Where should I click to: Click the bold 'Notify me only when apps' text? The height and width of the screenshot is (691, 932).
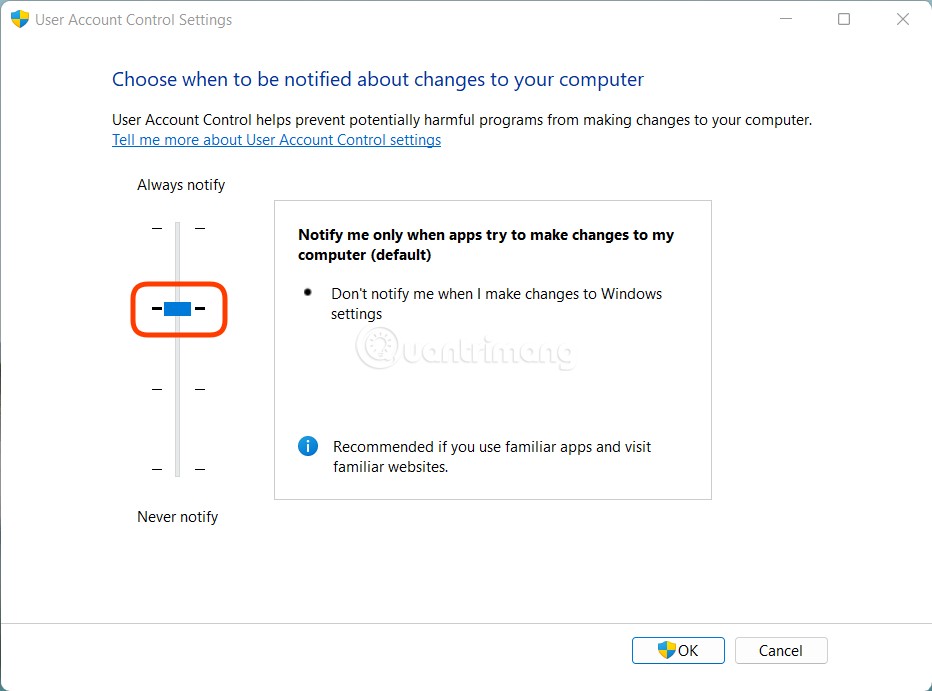[x=486, y=245]
